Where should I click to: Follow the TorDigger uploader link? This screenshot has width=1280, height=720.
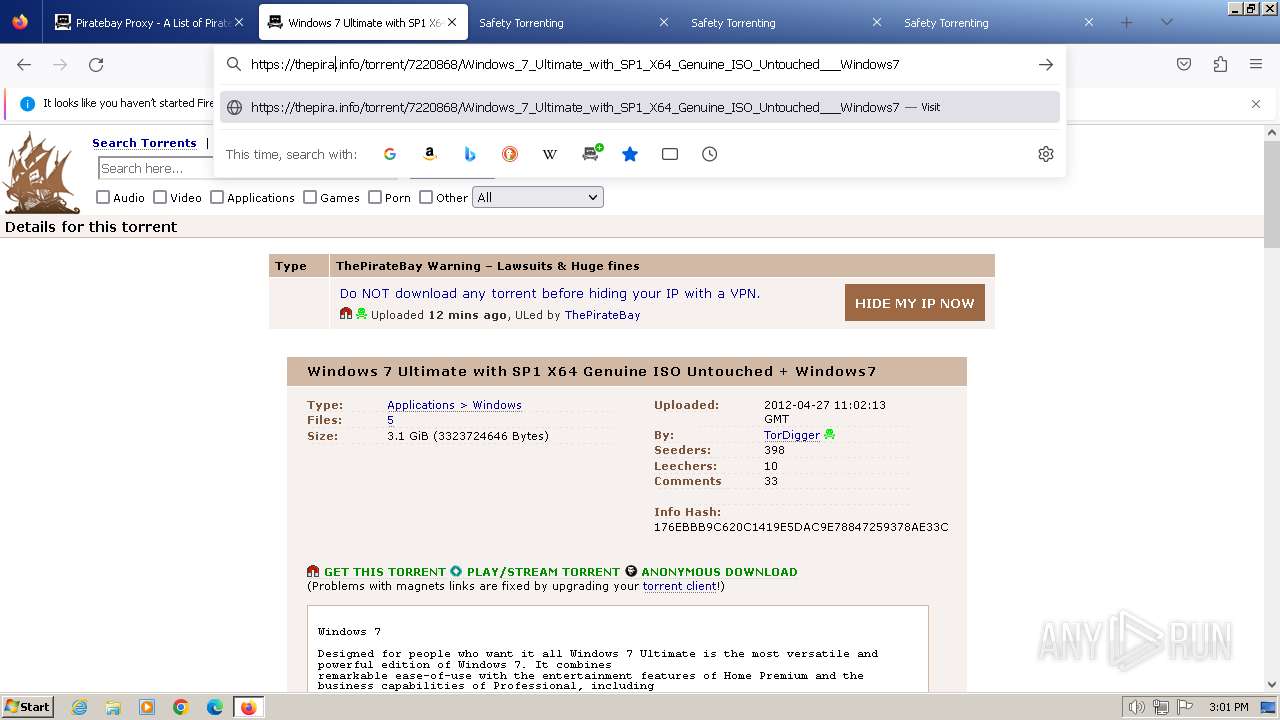point(792,435)
